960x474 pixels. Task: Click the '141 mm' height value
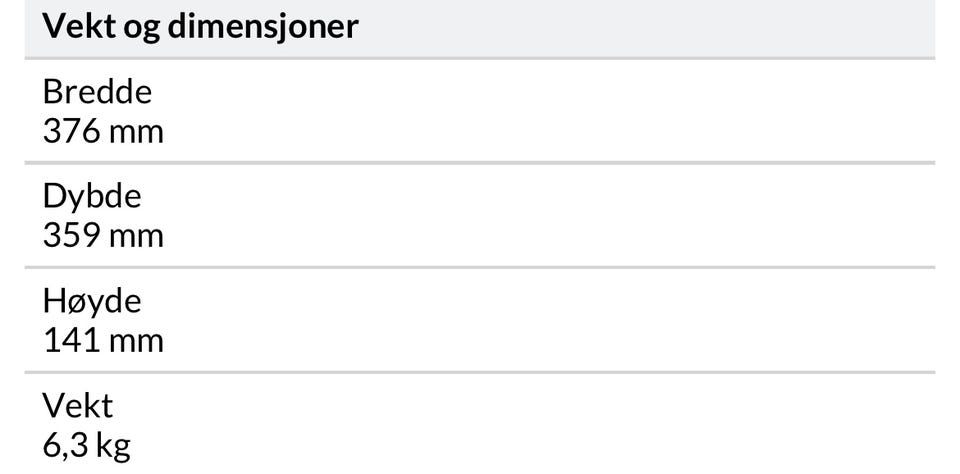click(x=103, y=340)
